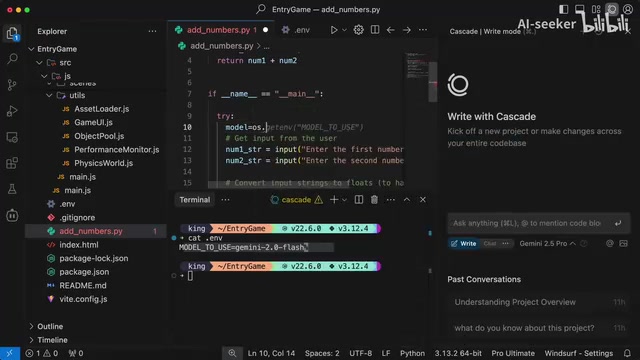Click the cascade terminal label

pos(296,200)
